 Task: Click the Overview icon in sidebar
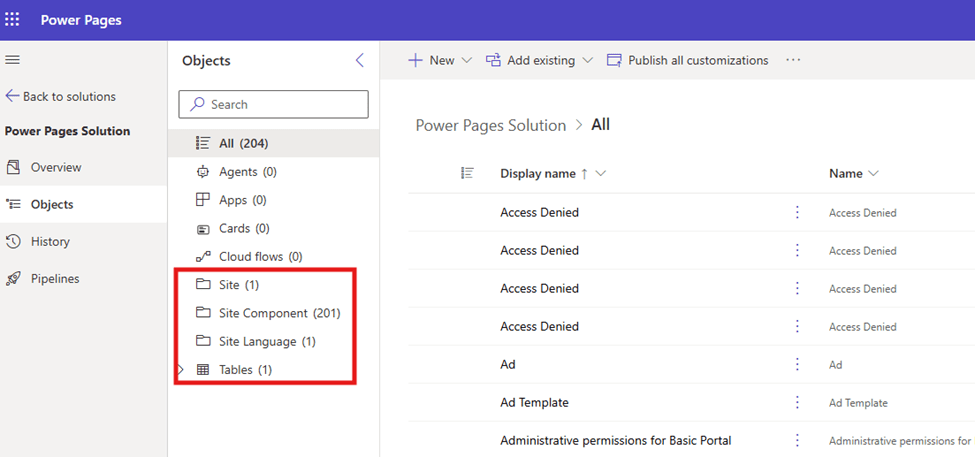click(14, 167)
